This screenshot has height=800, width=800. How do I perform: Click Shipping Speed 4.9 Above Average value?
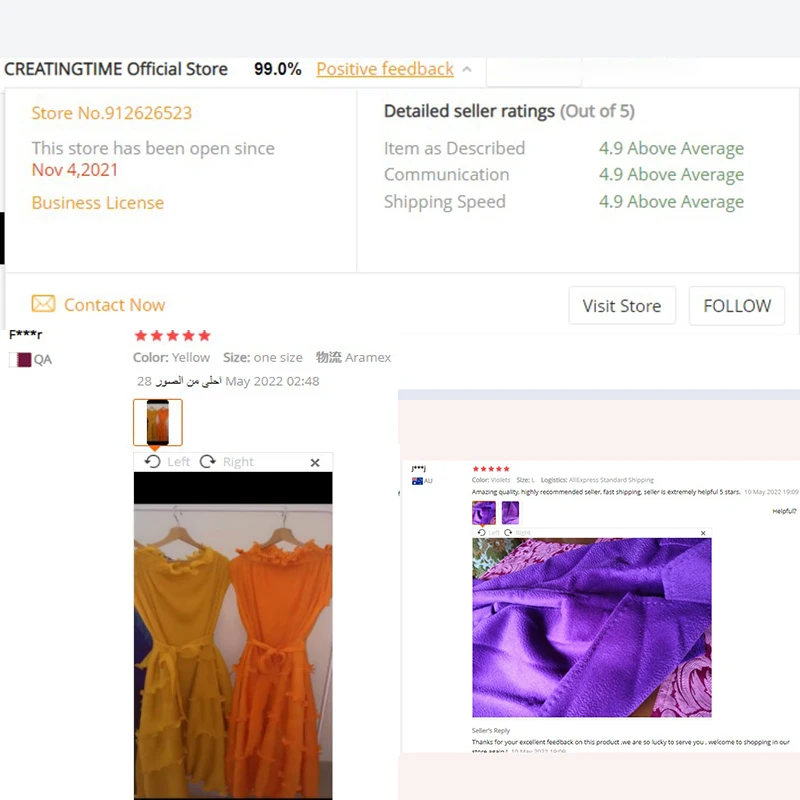pos(671,202)
